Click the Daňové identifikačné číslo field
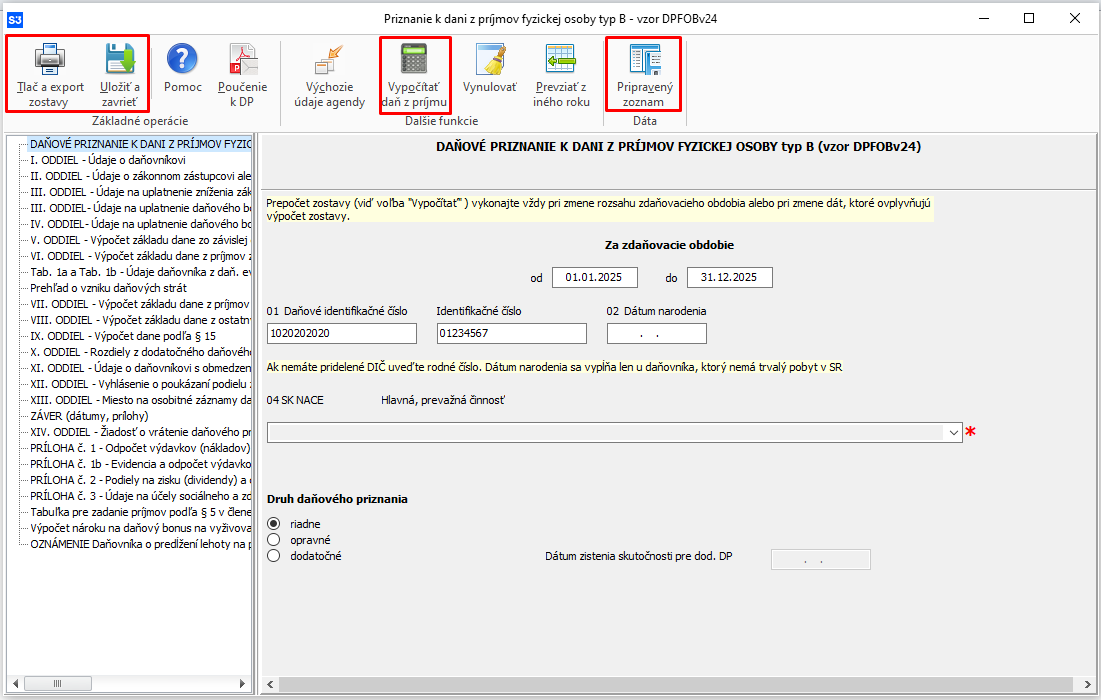Image resolution: width=1101 pixels, height=700 pixels. click(x=341, y=333)
